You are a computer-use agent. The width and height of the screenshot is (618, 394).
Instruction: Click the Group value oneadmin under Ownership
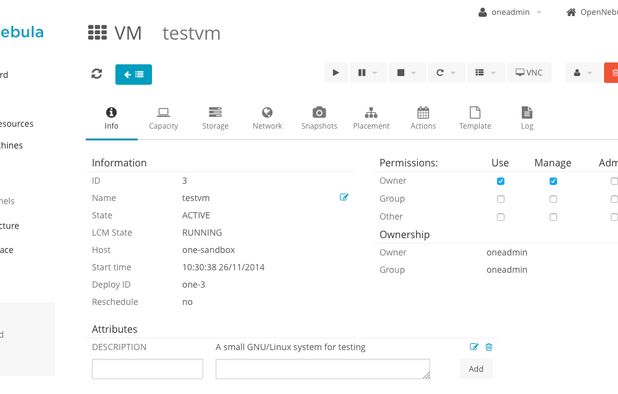(507, 269)
